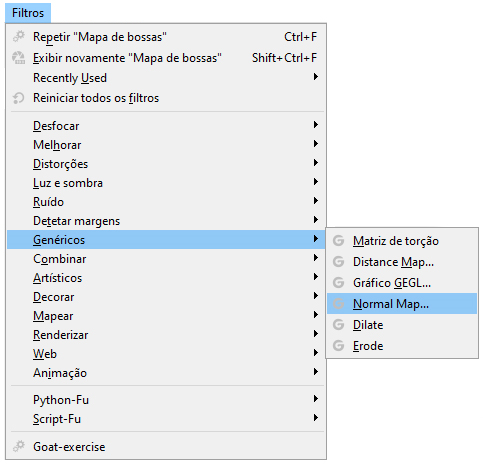This screenshot has height=469, width=487.
Task: Click the G icon beside Gráfico GEGL
Action: (338, 283)
